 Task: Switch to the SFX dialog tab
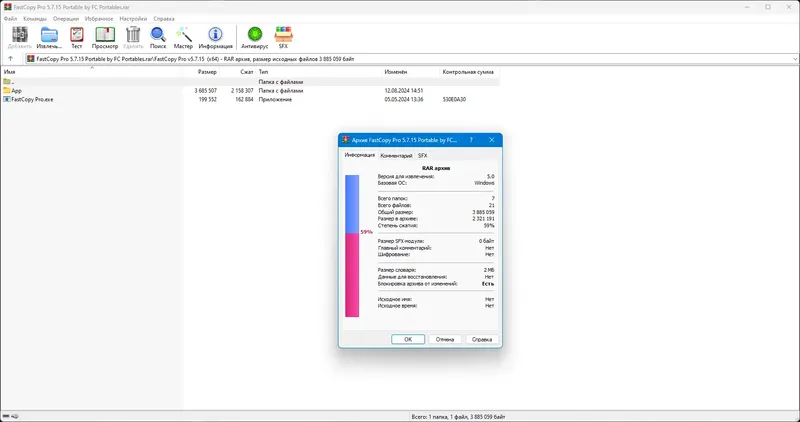422,156
